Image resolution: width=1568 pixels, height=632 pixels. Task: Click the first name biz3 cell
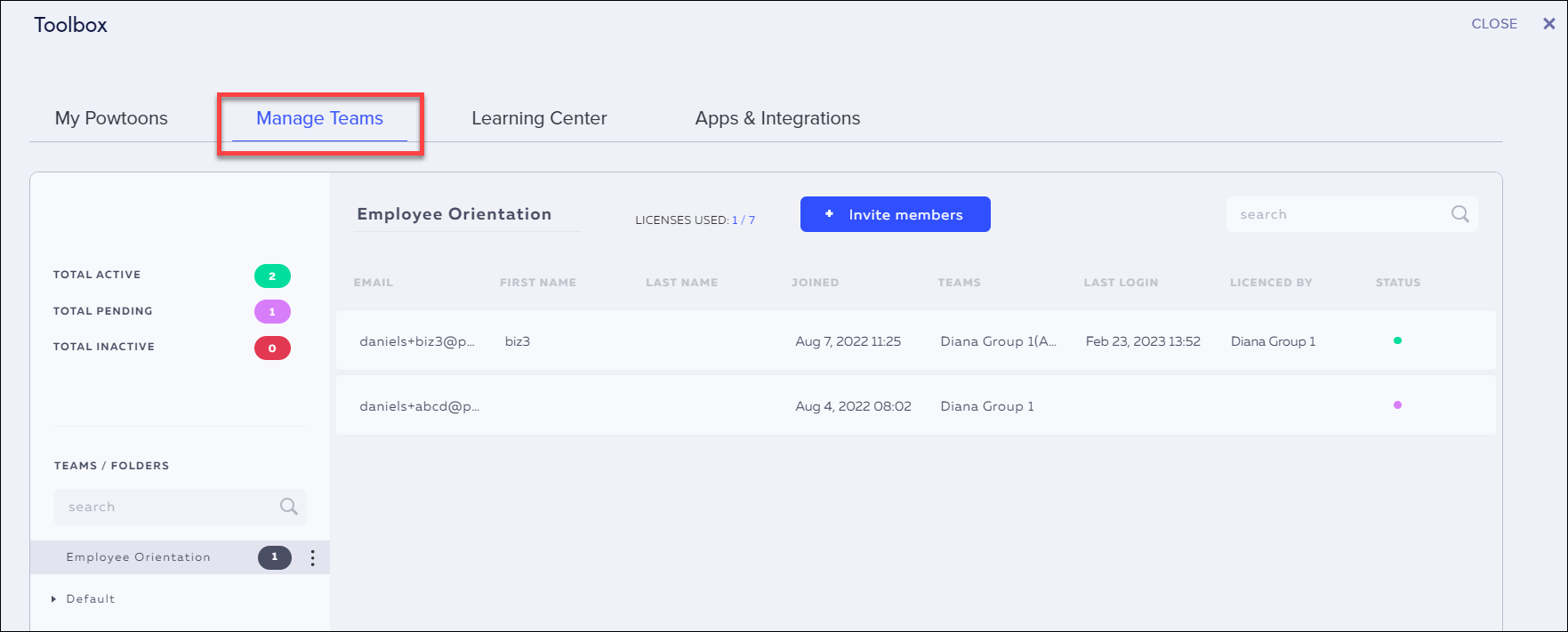point(518,341)
